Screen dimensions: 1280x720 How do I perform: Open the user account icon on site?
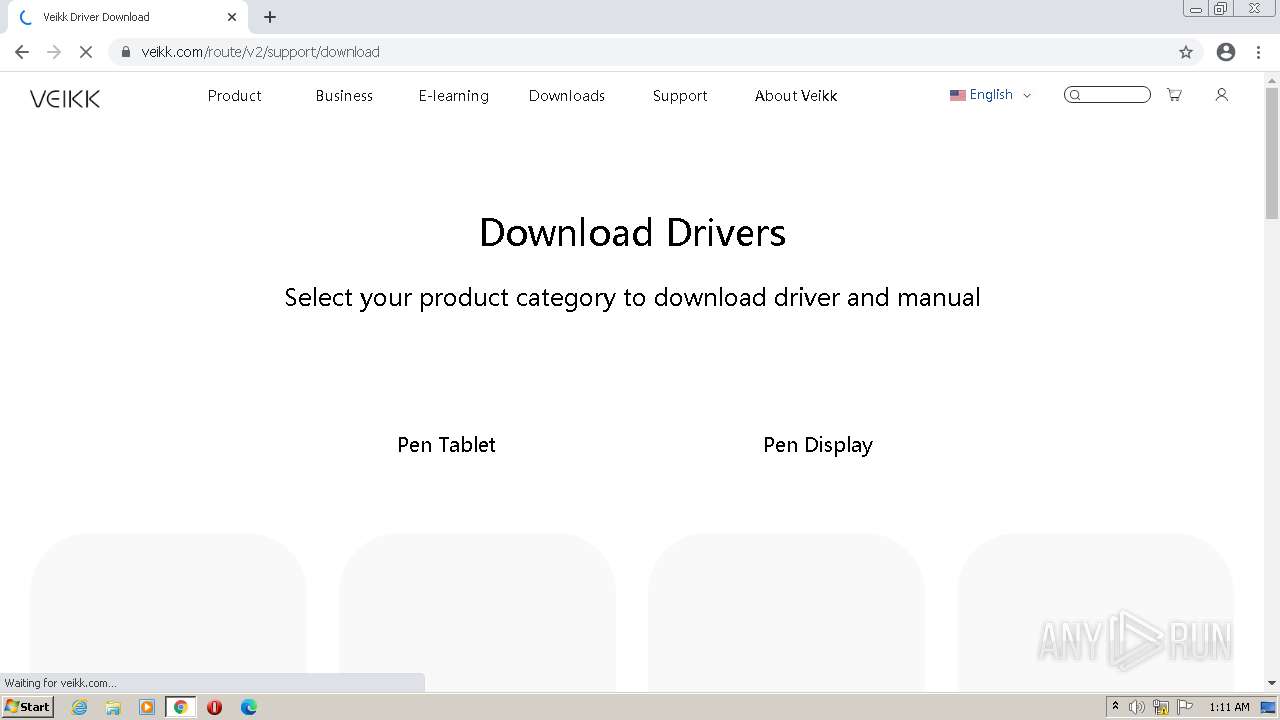point(1221,95)
